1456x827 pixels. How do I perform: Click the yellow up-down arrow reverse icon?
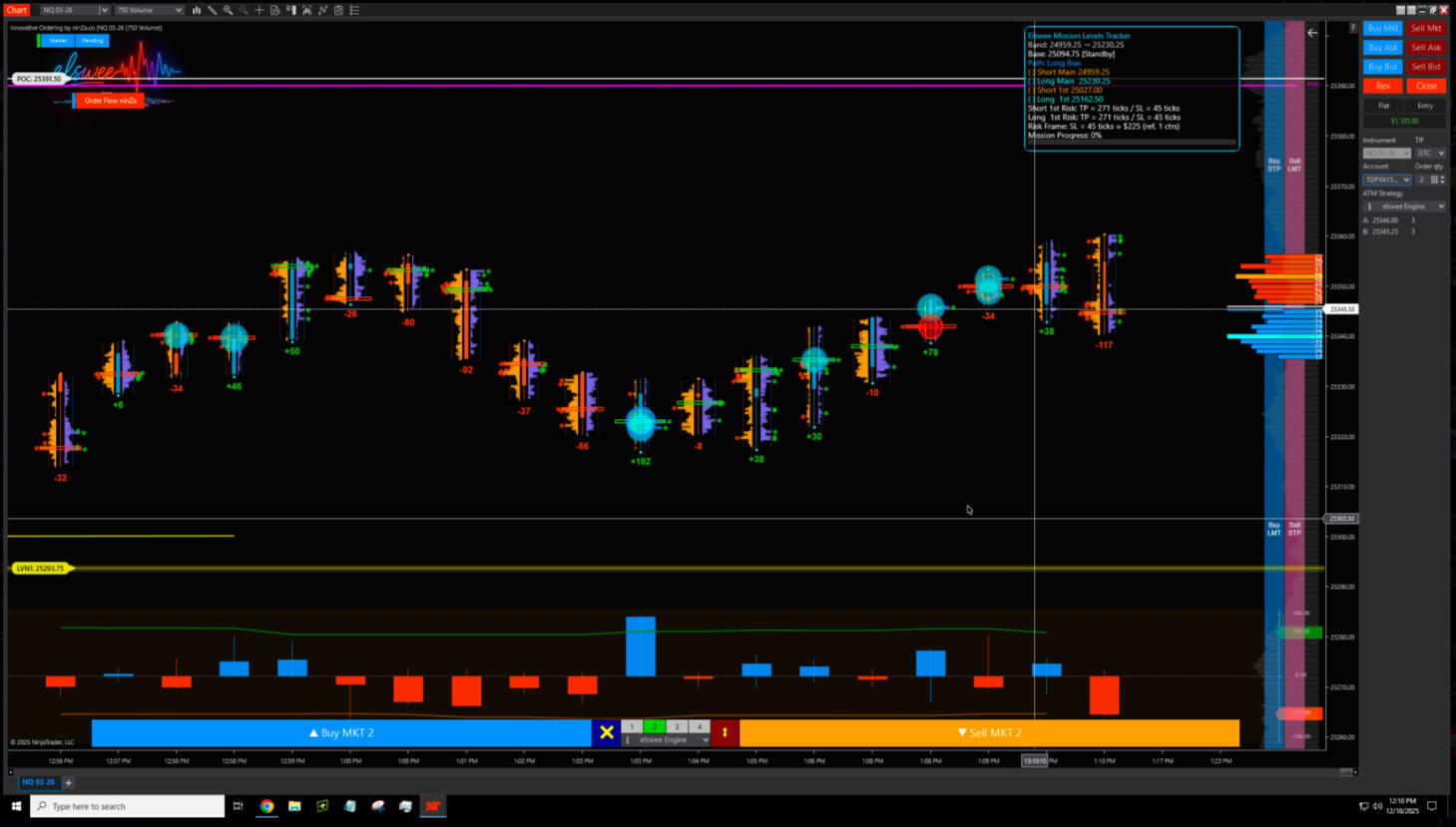(x=725, y=732)
